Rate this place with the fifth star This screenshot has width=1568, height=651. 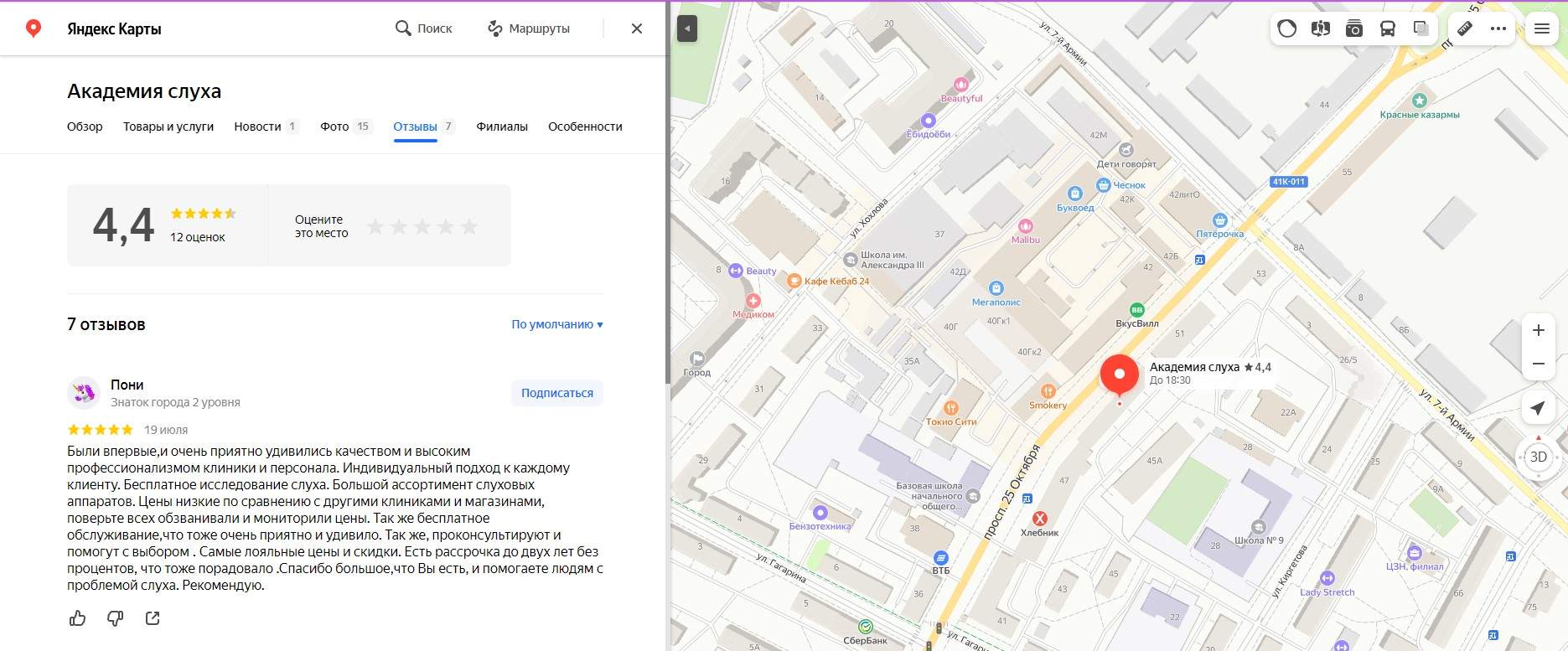coord(469,226)
